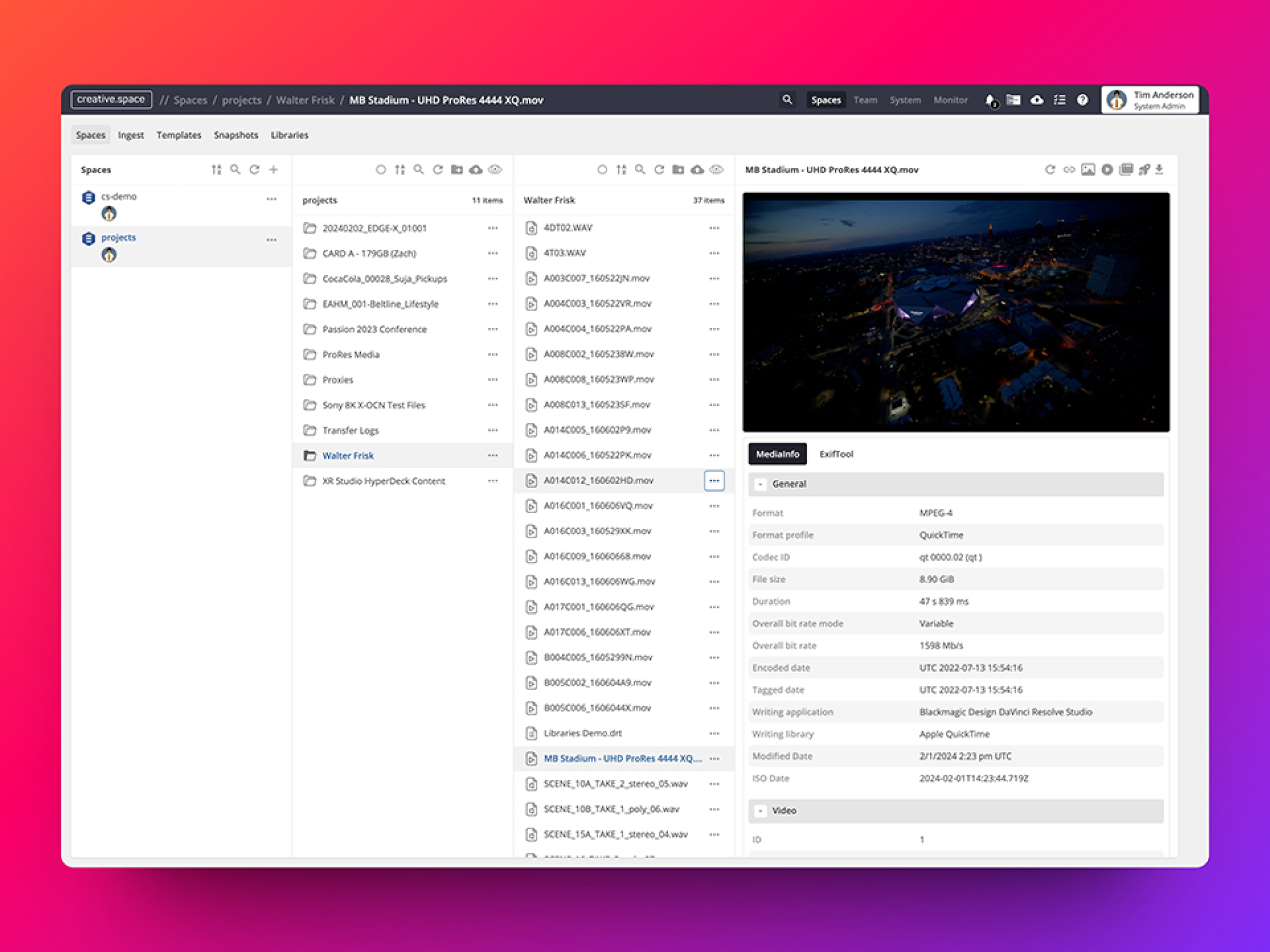Click the stadium video preview thumbnail
This screenshot has width=1270, height=952.
tap(956, 312)
